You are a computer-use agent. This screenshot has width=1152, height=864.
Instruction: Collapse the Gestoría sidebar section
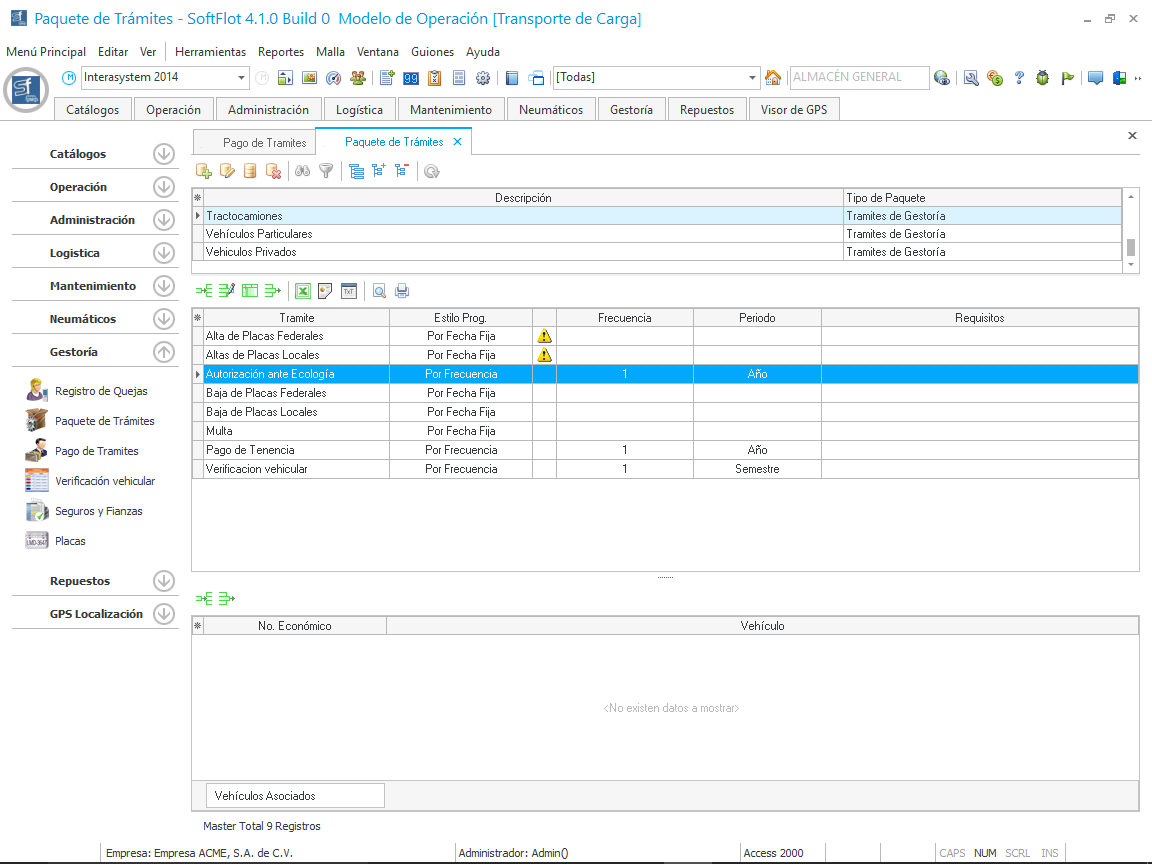tap(164, 352)
